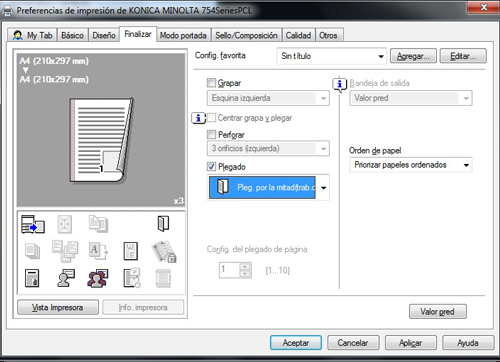
Task: Uncheck the Plegado checkbox
Action: click(x=211, y=166)
